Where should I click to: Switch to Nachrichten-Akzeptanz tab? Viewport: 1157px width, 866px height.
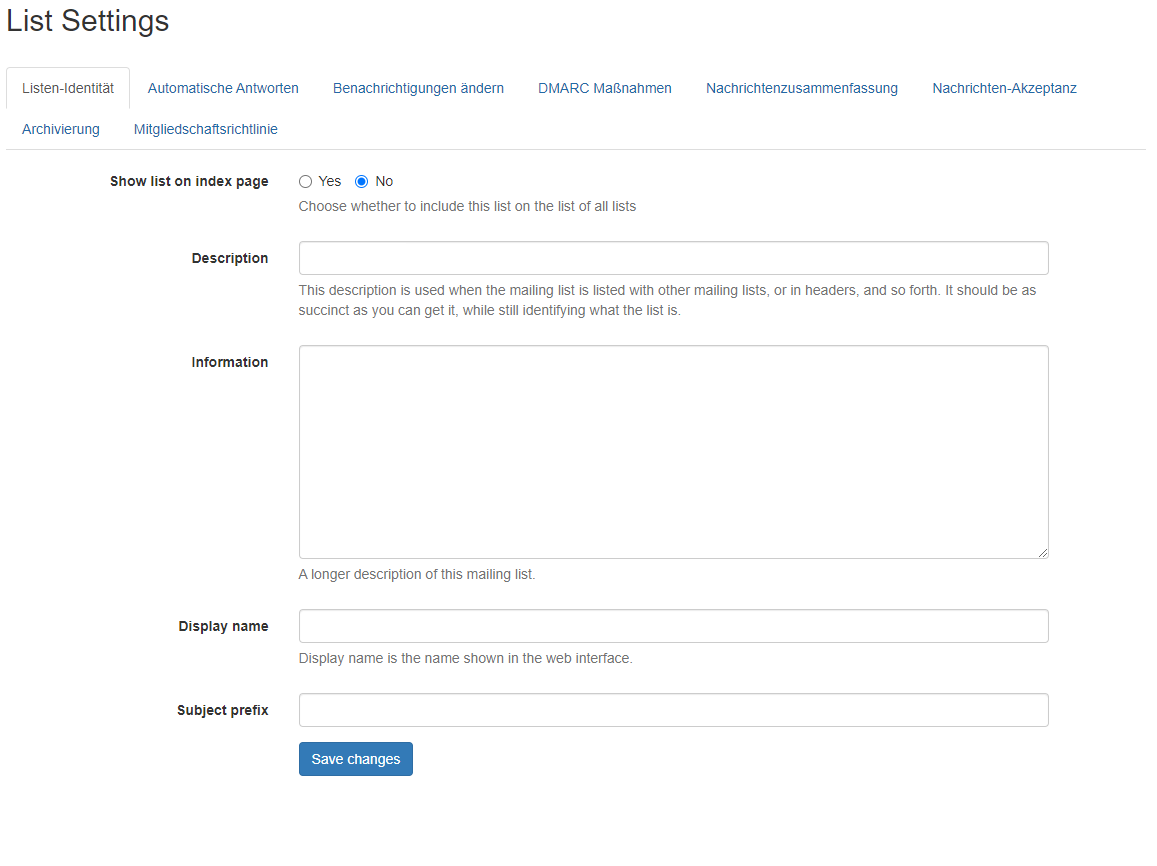click(x=1004, y=88)
